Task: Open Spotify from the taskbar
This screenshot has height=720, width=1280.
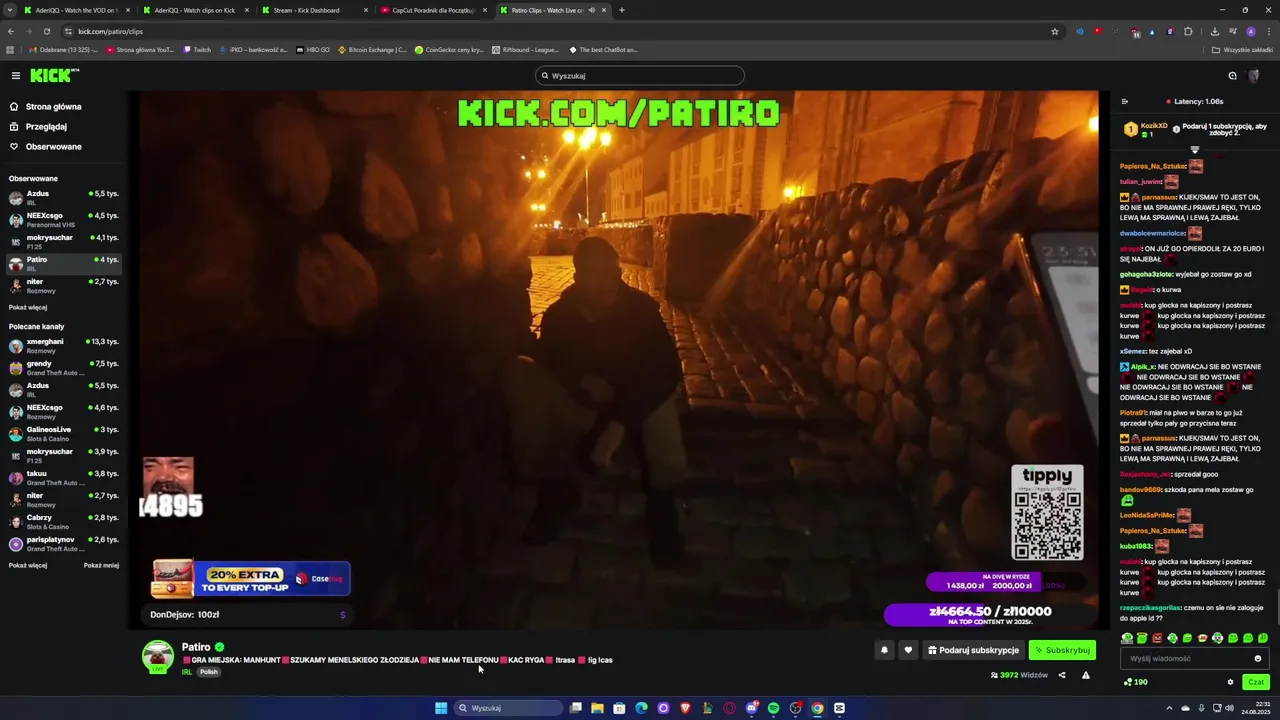Action: pos(773,708)
